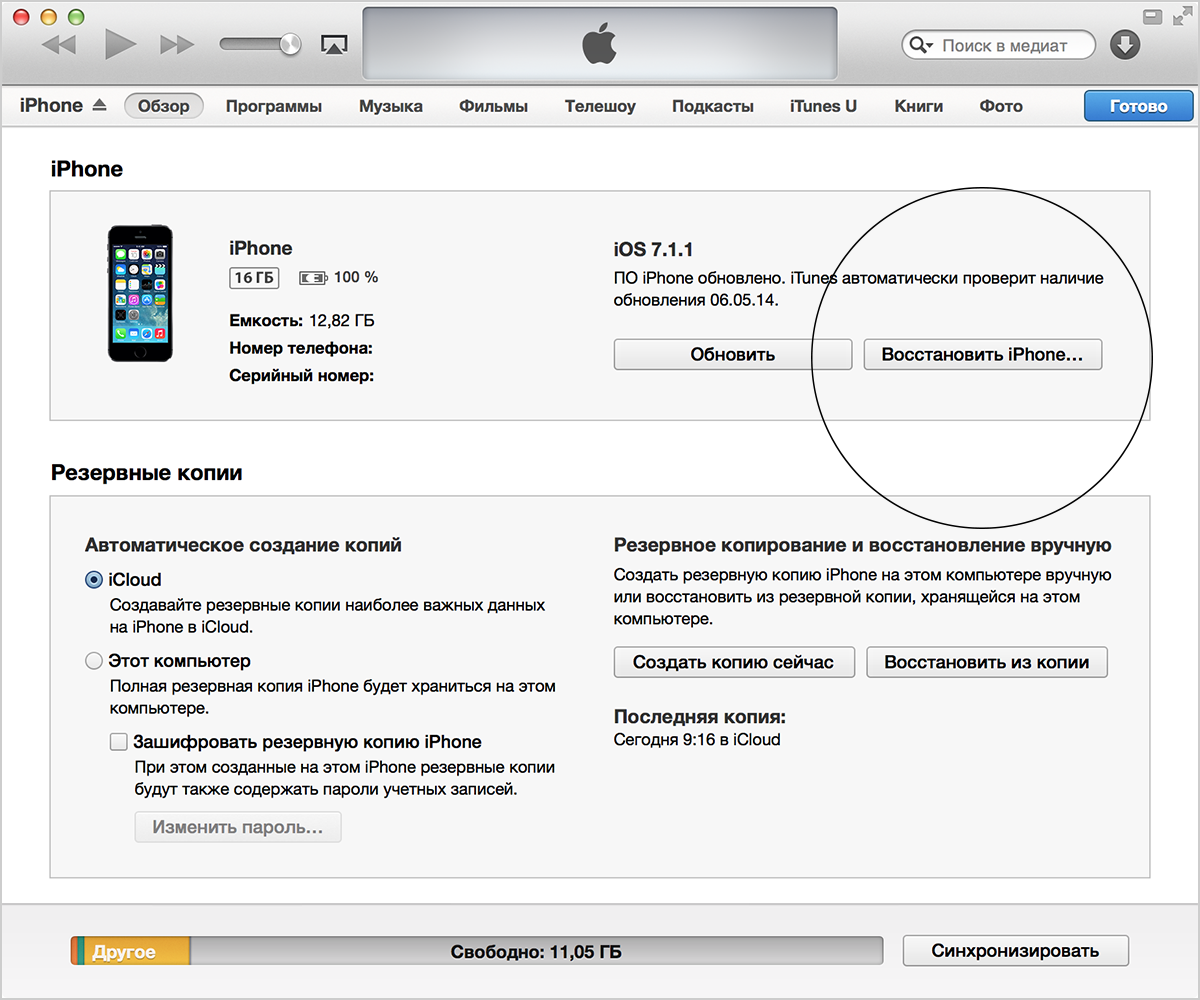The height and width of the screenshot is (1000, 1200).
Task: Enable Зашифровать резервную копию iPhone checkbox
Action: point(119,742)
